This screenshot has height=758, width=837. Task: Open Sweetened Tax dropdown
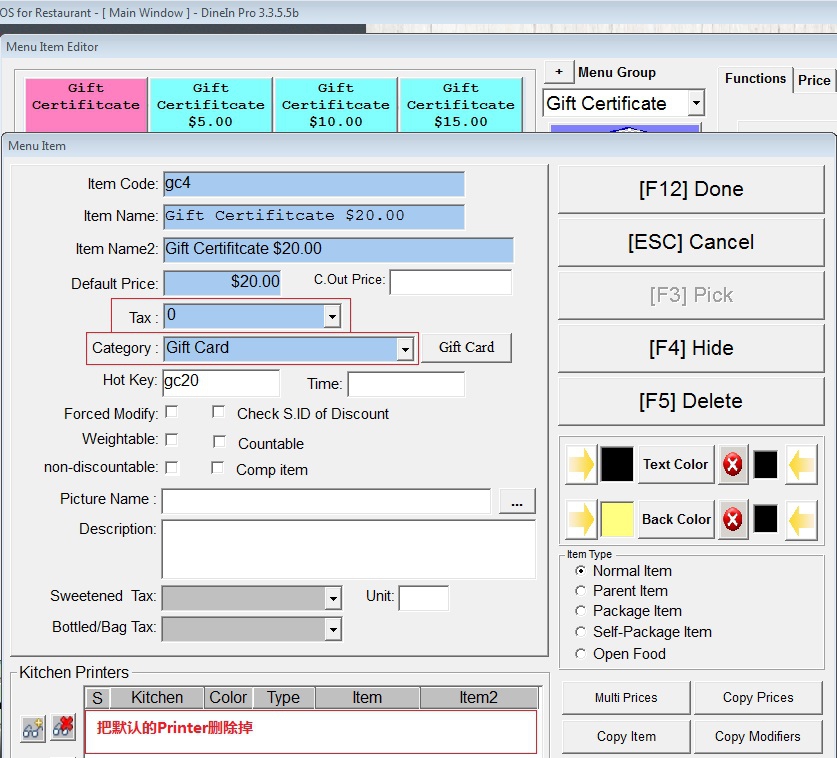(333, 598)
